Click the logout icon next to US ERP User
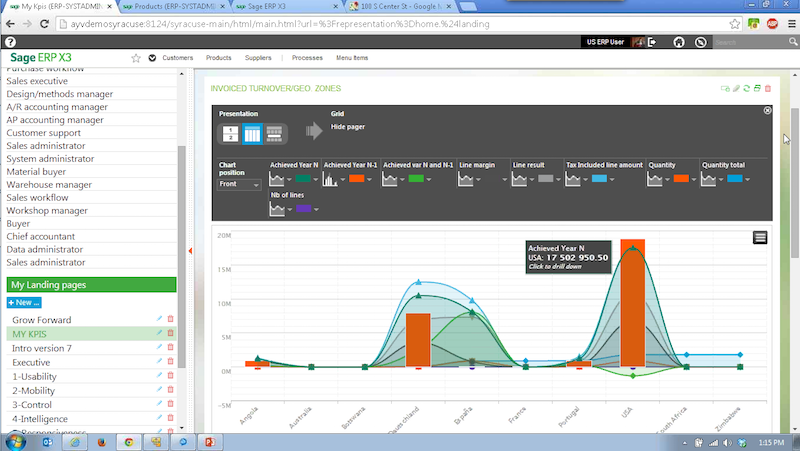Image resolution: width=800 pixels, height=451 pixels. pos(652,42)
